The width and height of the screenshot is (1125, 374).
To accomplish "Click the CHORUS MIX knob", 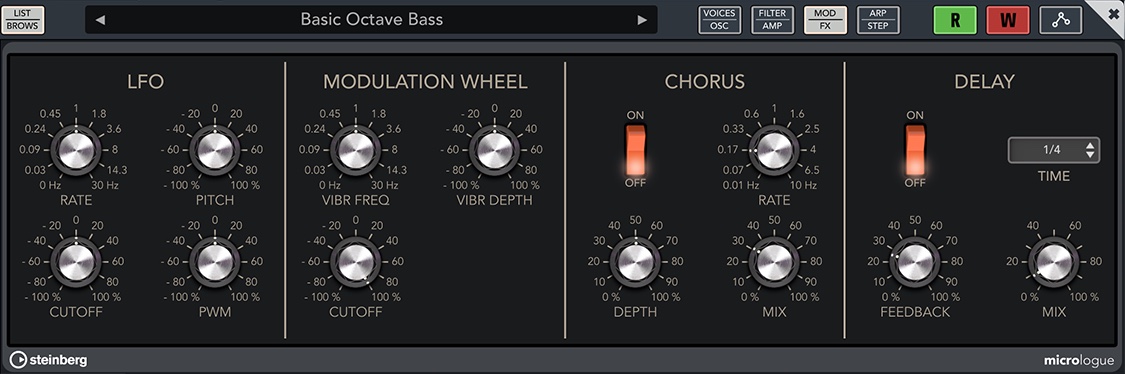I will [x=774, y=262].
